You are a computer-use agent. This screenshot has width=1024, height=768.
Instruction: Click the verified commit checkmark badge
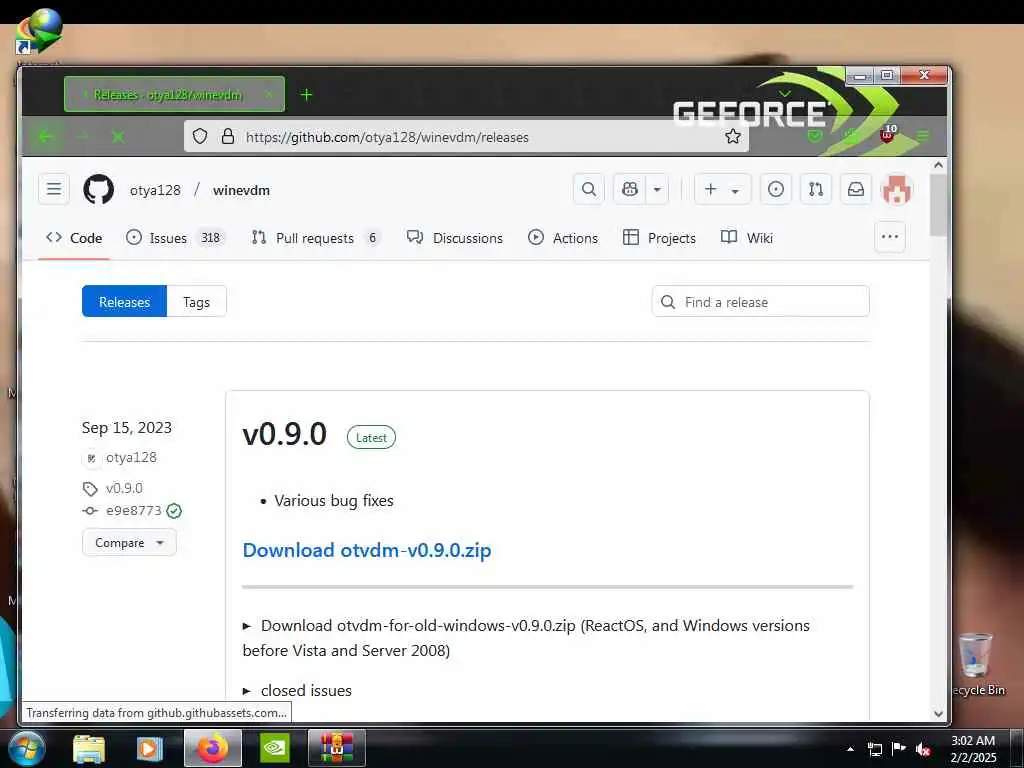[x=174, y=511]
